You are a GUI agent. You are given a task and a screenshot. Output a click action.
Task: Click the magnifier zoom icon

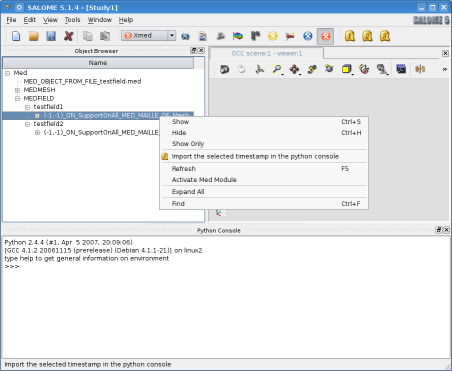(x=277, y=69)
